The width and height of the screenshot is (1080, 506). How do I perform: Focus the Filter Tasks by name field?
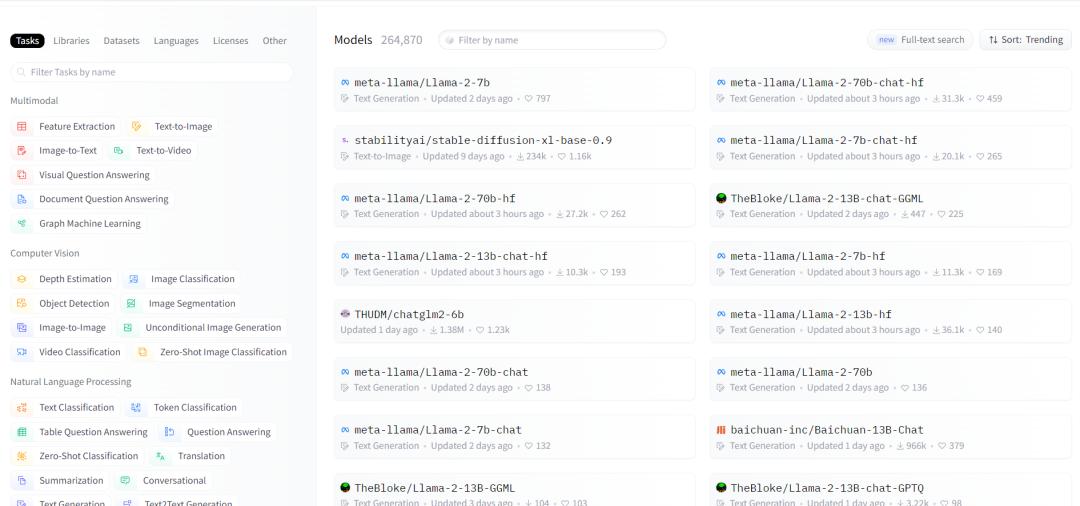point(152,72)
